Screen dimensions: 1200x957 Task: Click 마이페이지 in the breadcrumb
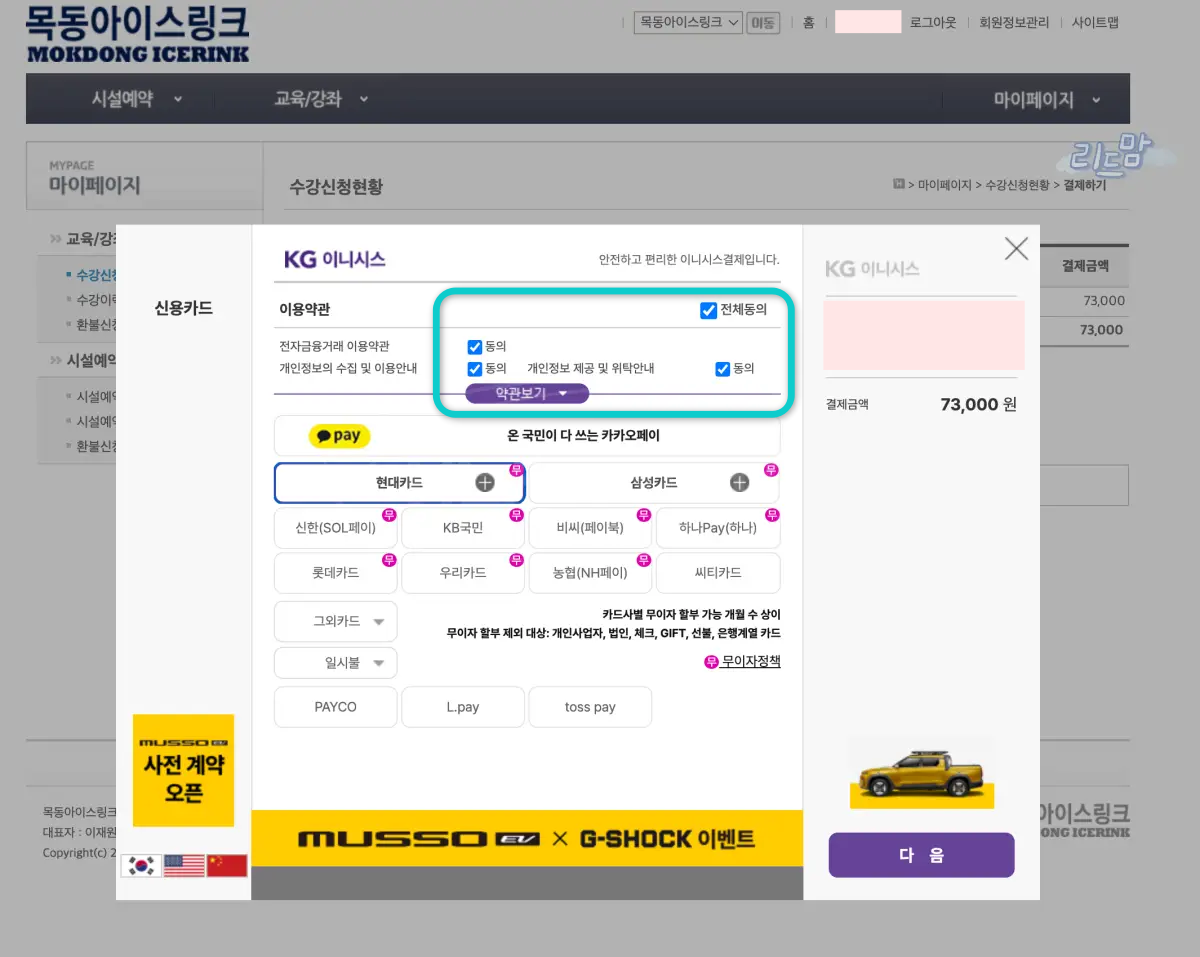point(945,185)
